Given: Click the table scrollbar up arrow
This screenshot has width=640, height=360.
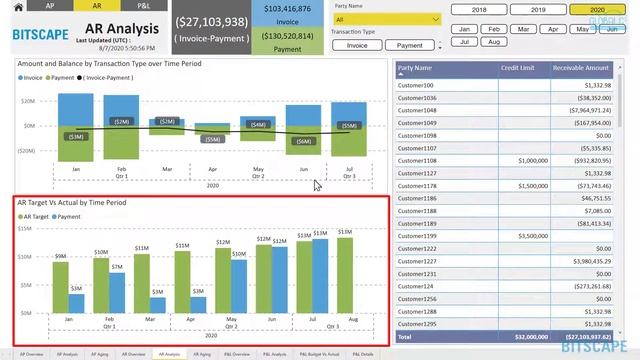Looking at the screenshot, I should [620, 67].
